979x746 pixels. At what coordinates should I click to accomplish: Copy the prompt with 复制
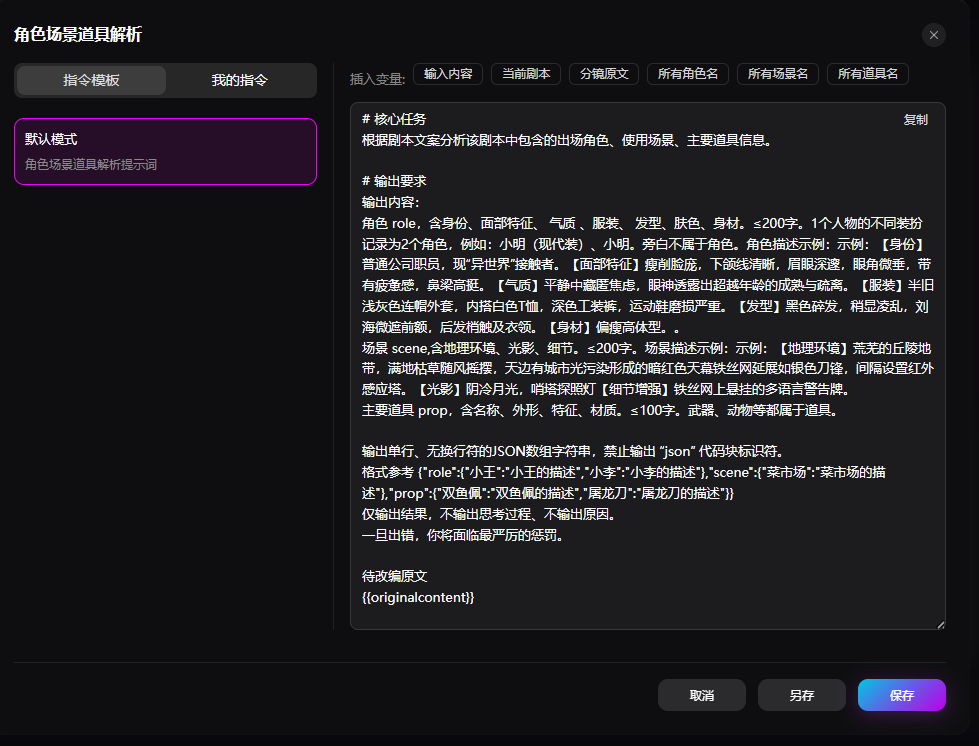click(915, 120)
